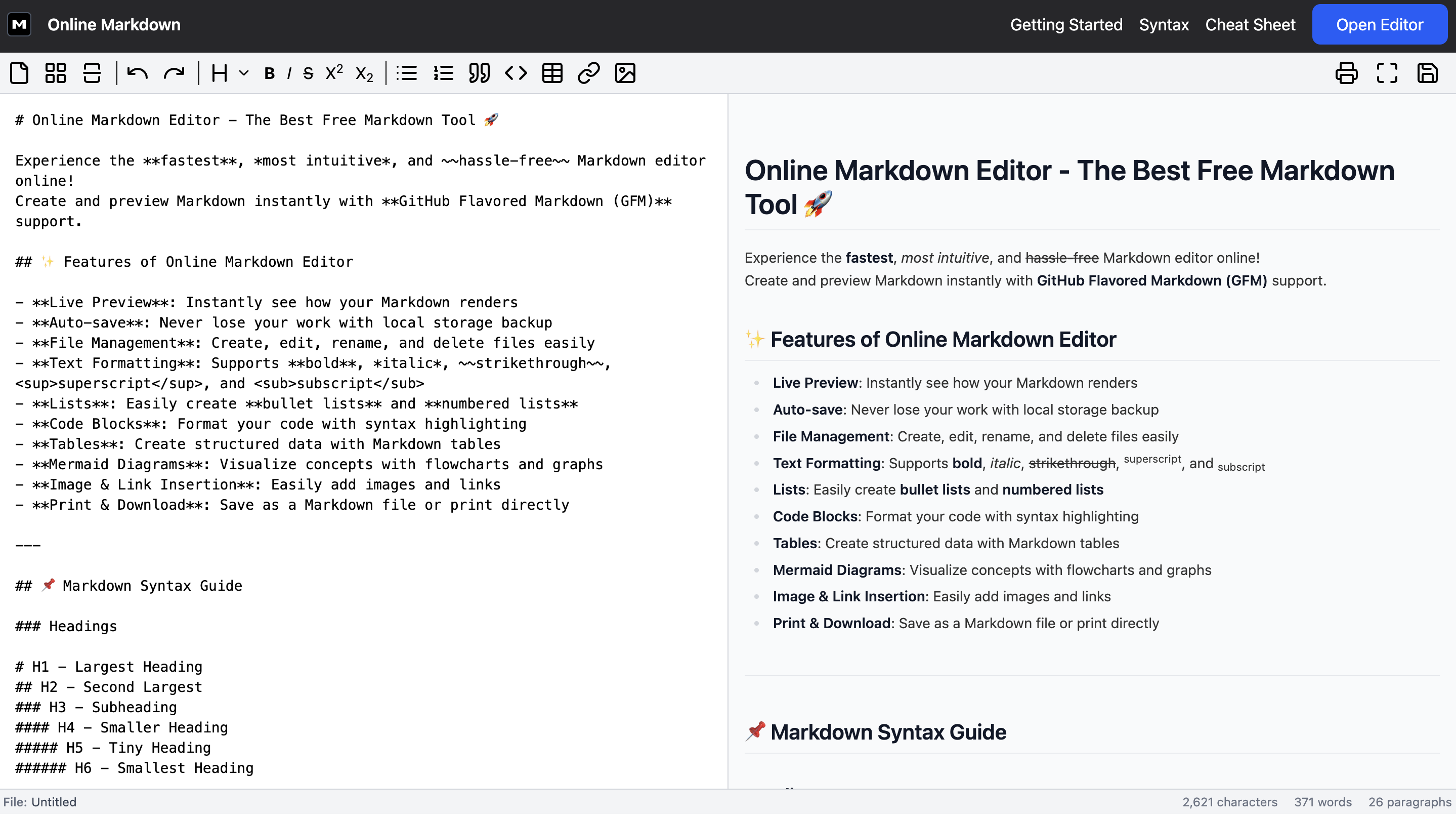Open the Syntax page

coord(1164,25)
